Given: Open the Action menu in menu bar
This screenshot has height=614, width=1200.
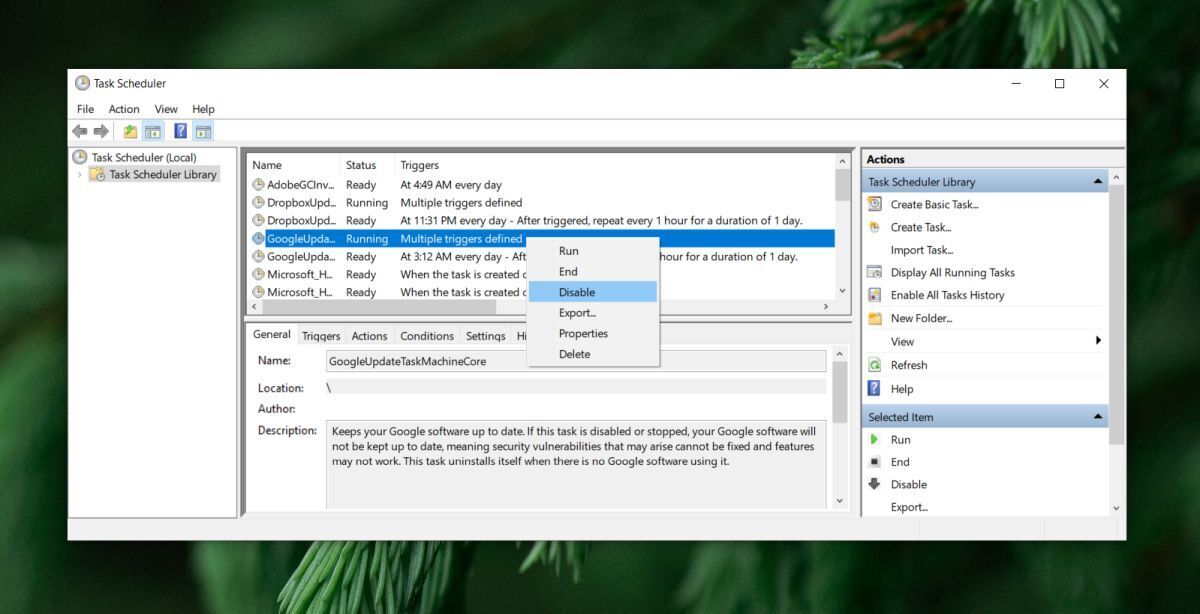Looking at the screenshot, I should 124,109.
